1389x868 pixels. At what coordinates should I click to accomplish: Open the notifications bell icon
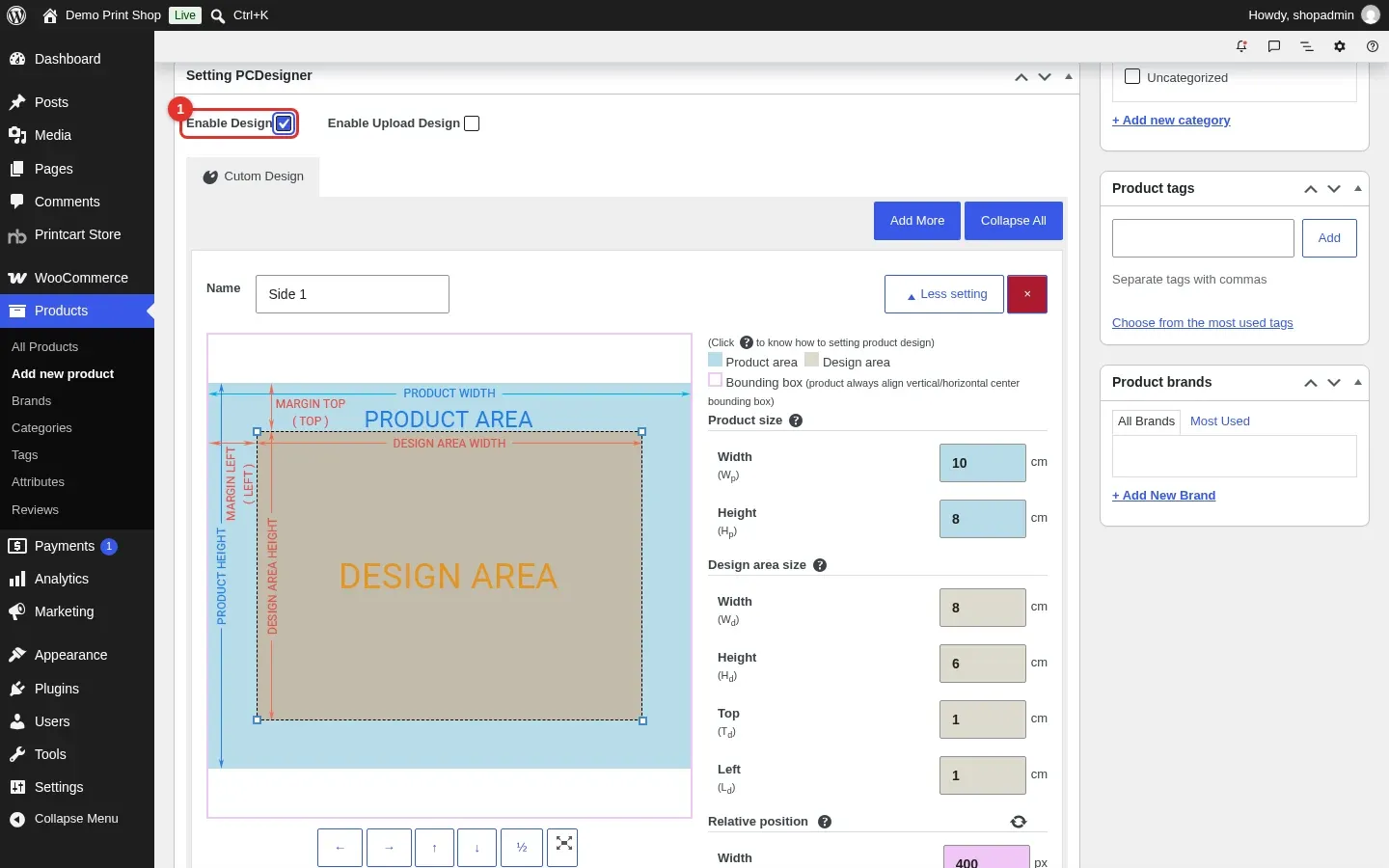[x=1241, y=46]
